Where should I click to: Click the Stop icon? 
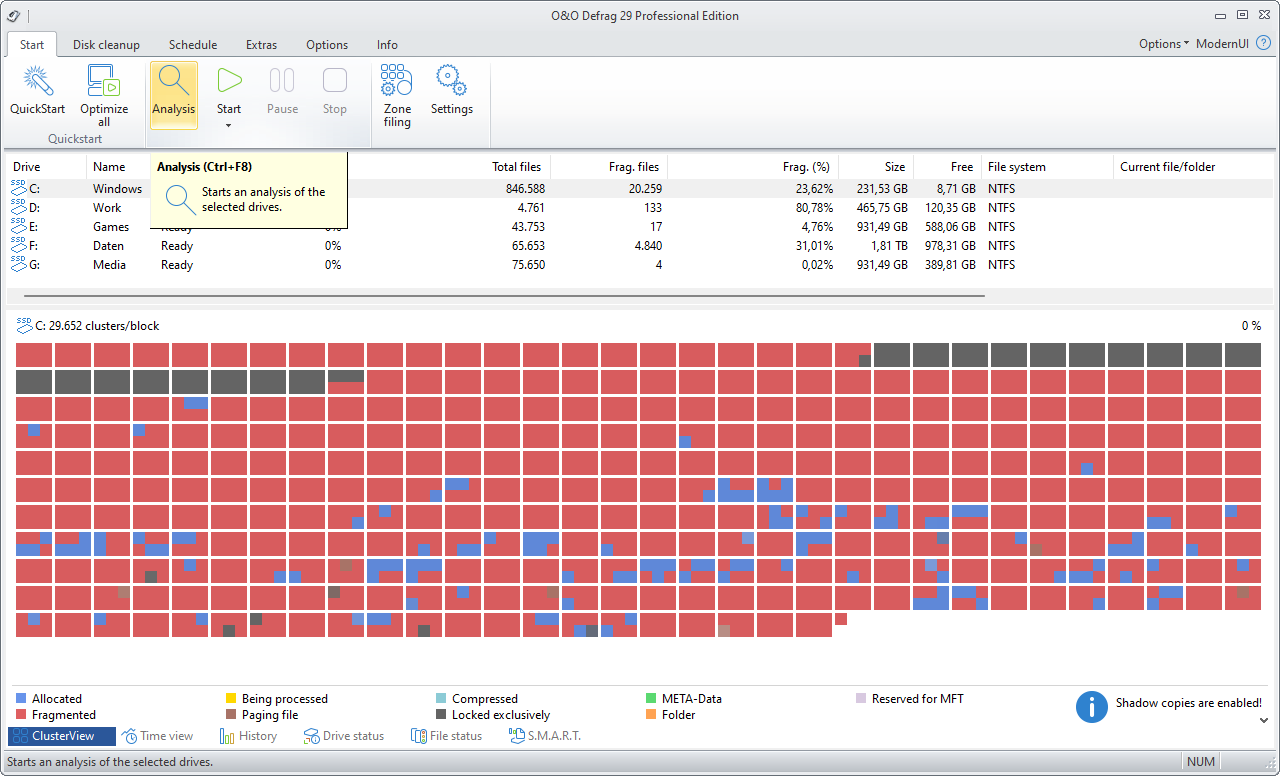335,80
